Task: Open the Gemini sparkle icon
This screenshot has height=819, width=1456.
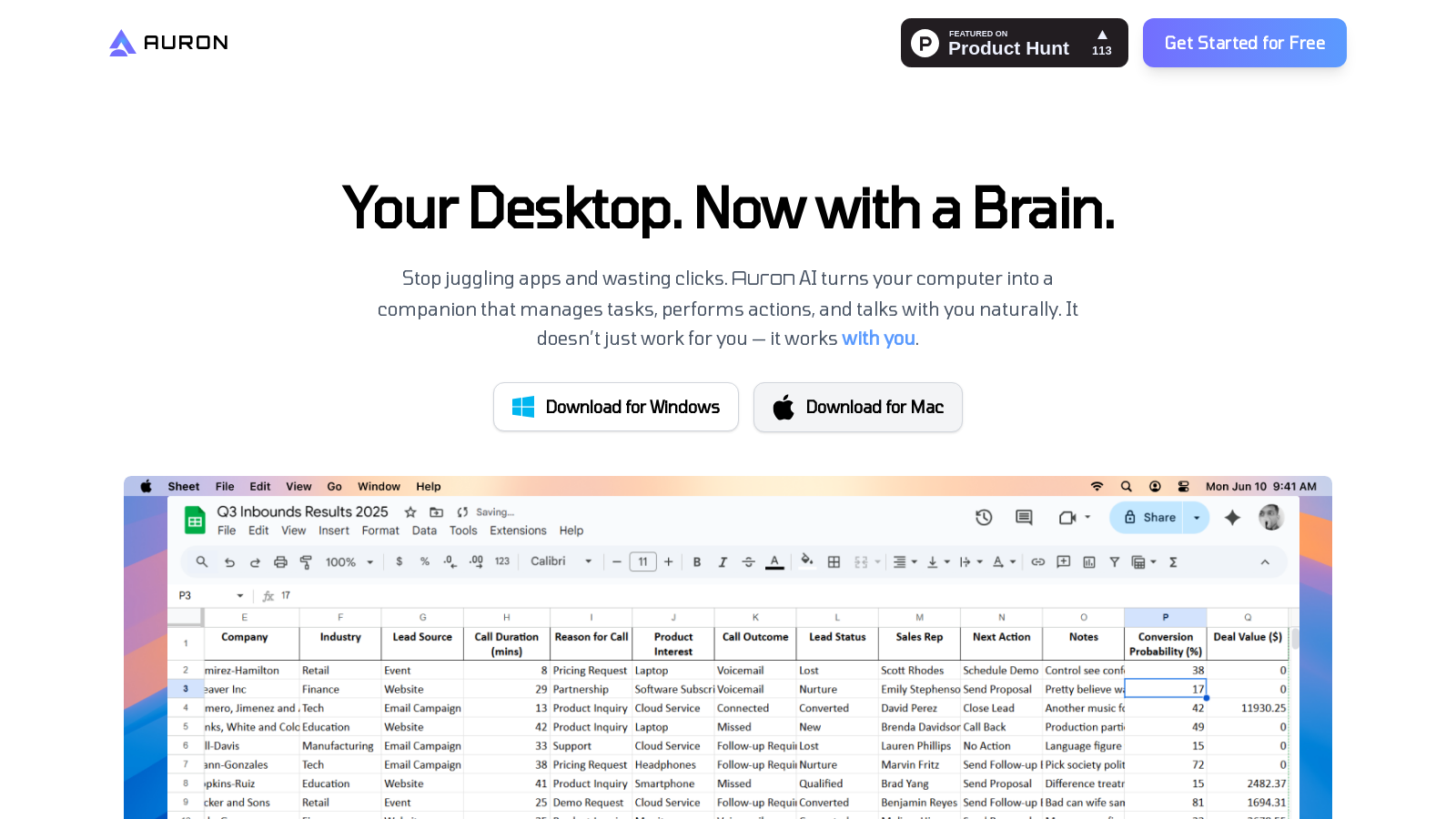Action: (x=1232, y=518)
